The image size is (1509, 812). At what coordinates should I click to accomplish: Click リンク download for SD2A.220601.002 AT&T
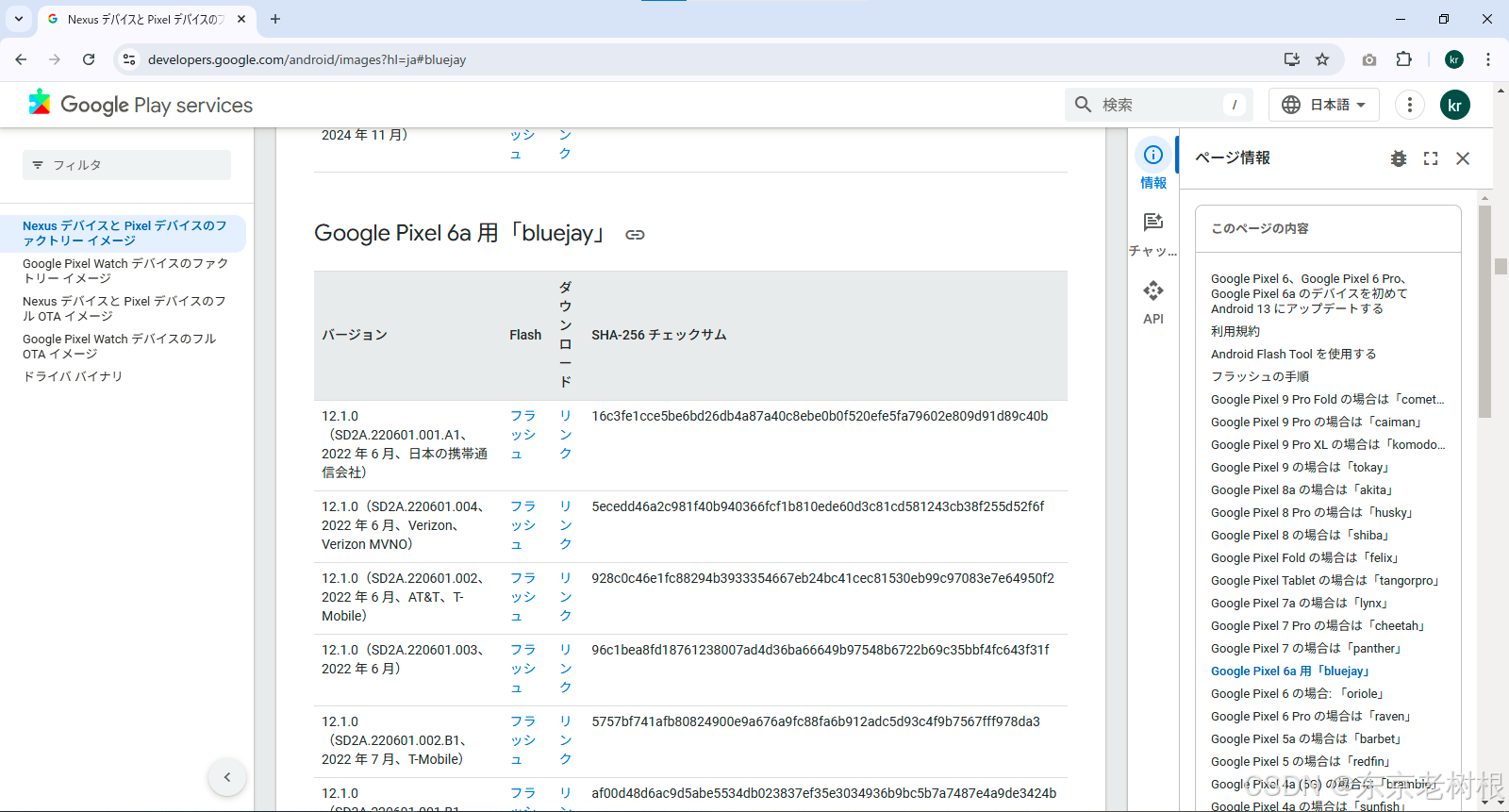tap(565, 597)
